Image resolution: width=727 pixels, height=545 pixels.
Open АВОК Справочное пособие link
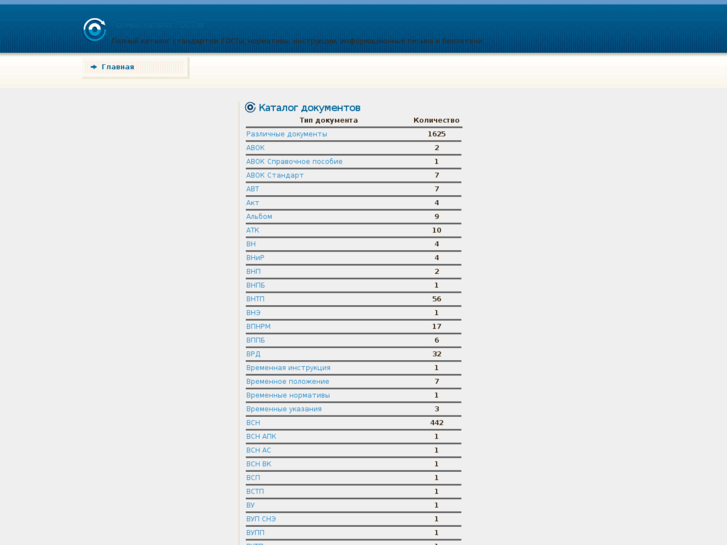pyautogui.click(x=294, y=161)
